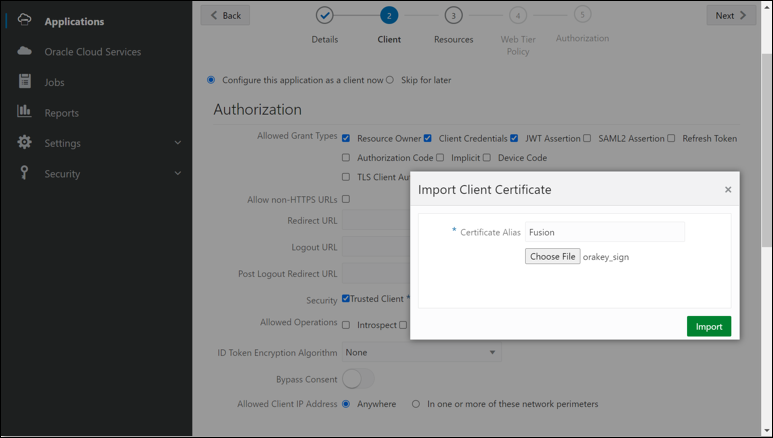Click the Web Tier Policy step 4

(x=518, y=15)
